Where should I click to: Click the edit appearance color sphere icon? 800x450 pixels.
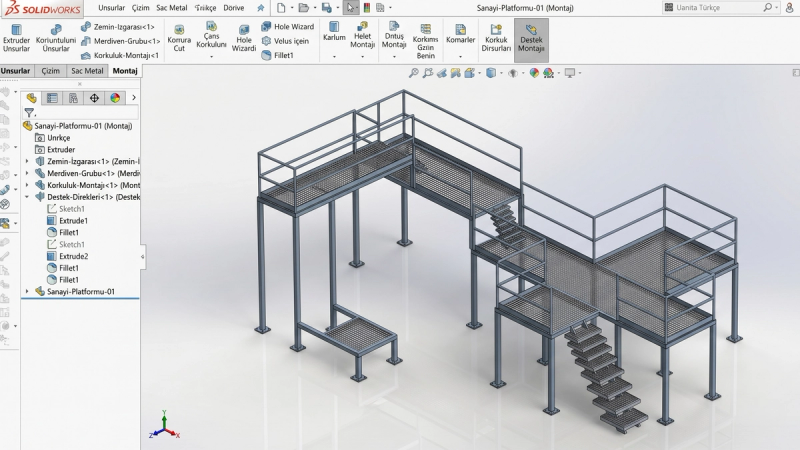[x=534, y=73]
